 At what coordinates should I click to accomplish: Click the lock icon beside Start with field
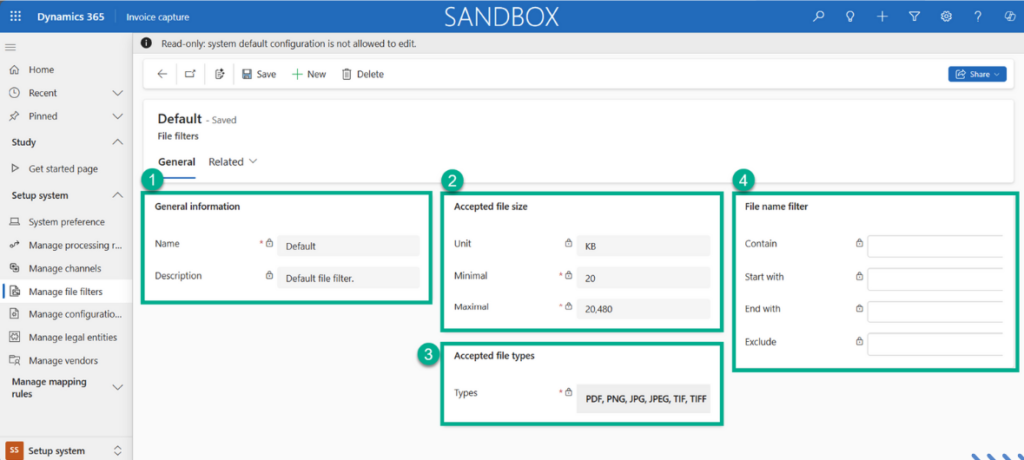[x=859, y=276]
